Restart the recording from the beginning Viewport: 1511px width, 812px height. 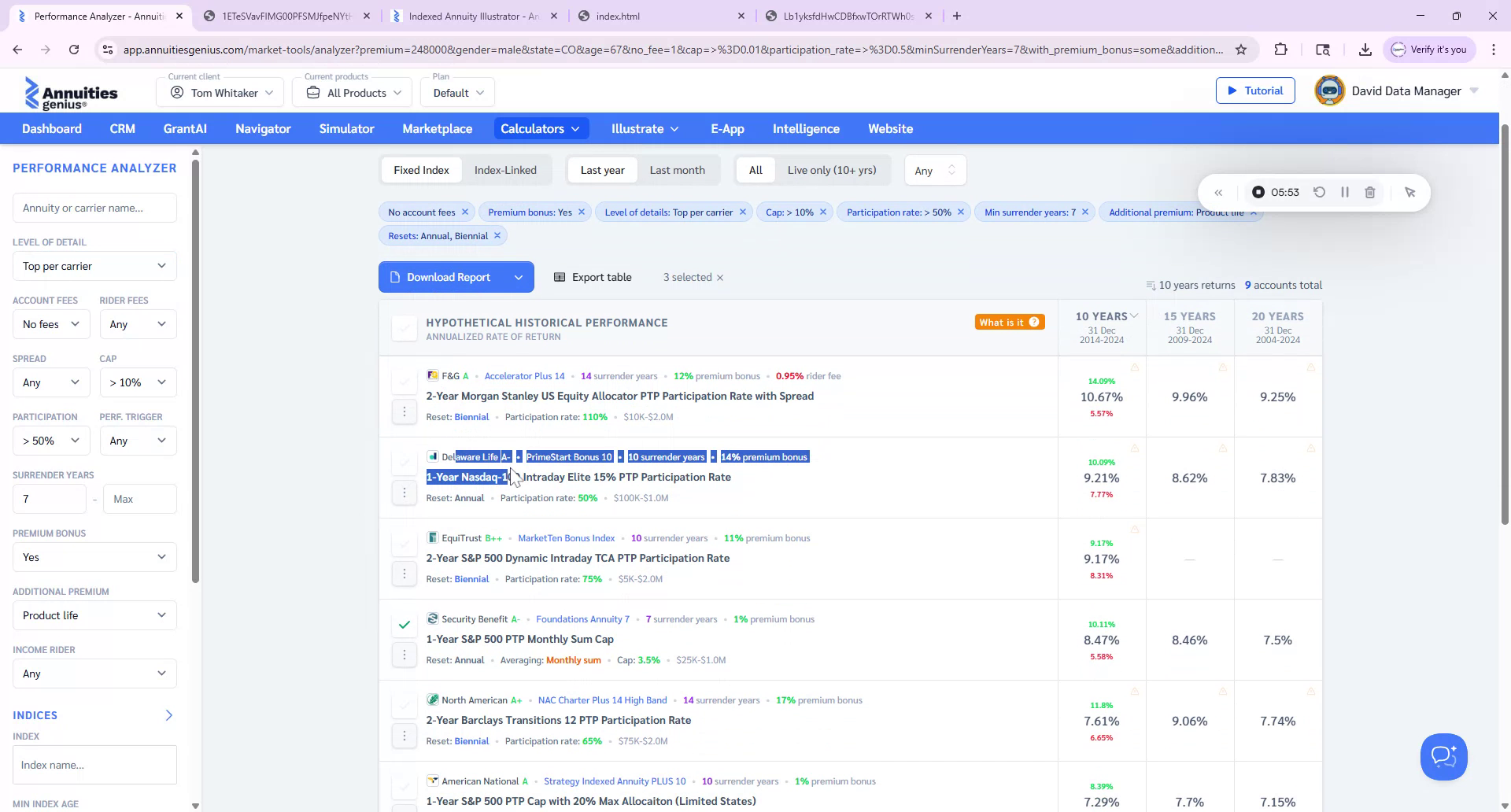[x=1320, y=192]
